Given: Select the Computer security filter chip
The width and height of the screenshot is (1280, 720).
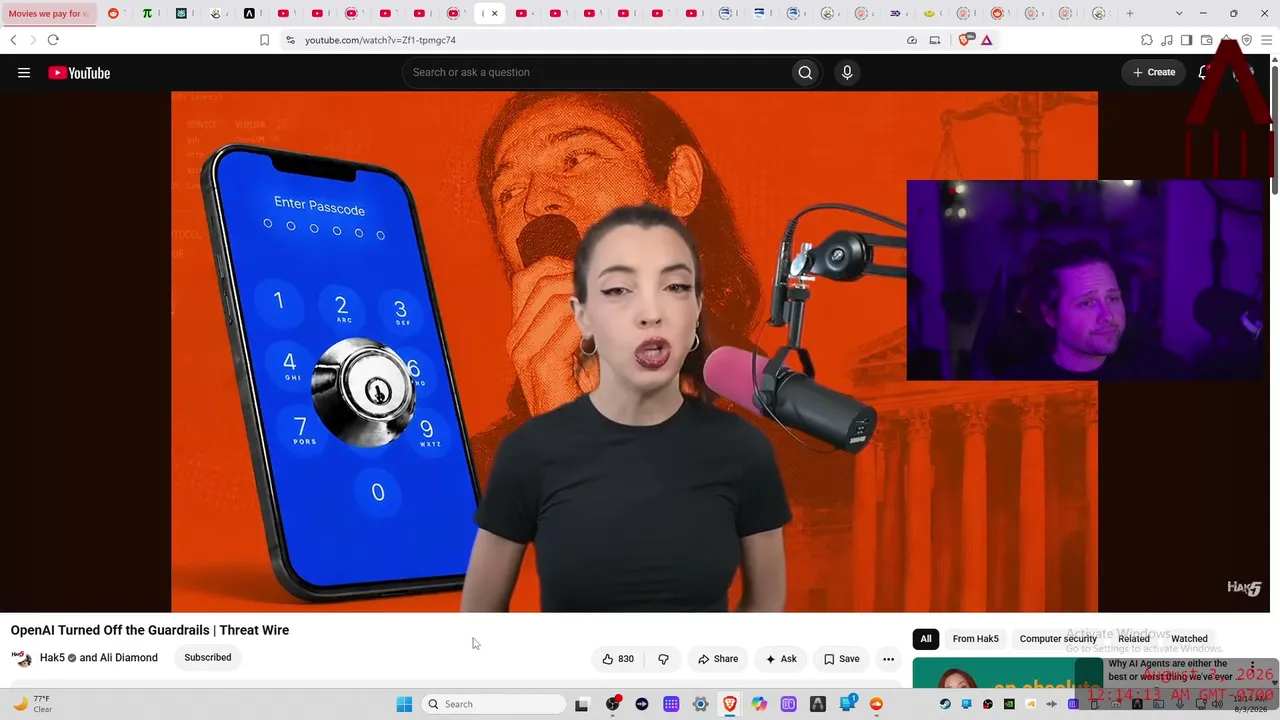Looking at the screenshot, I should tap(1058, 639).
